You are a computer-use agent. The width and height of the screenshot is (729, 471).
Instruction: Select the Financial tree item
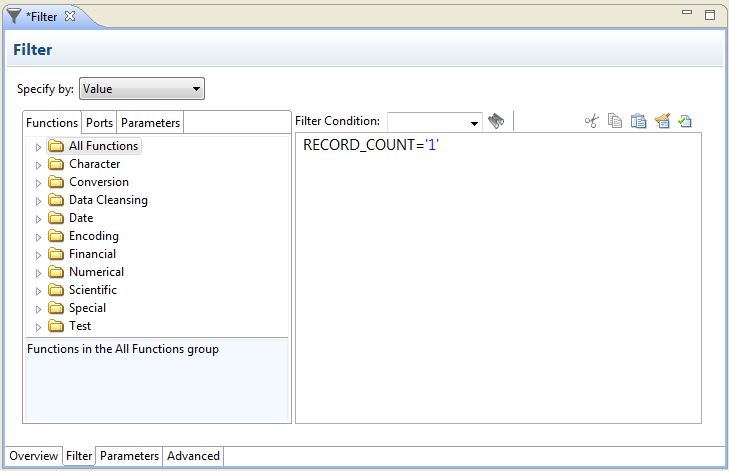click(x=92, y=254)
